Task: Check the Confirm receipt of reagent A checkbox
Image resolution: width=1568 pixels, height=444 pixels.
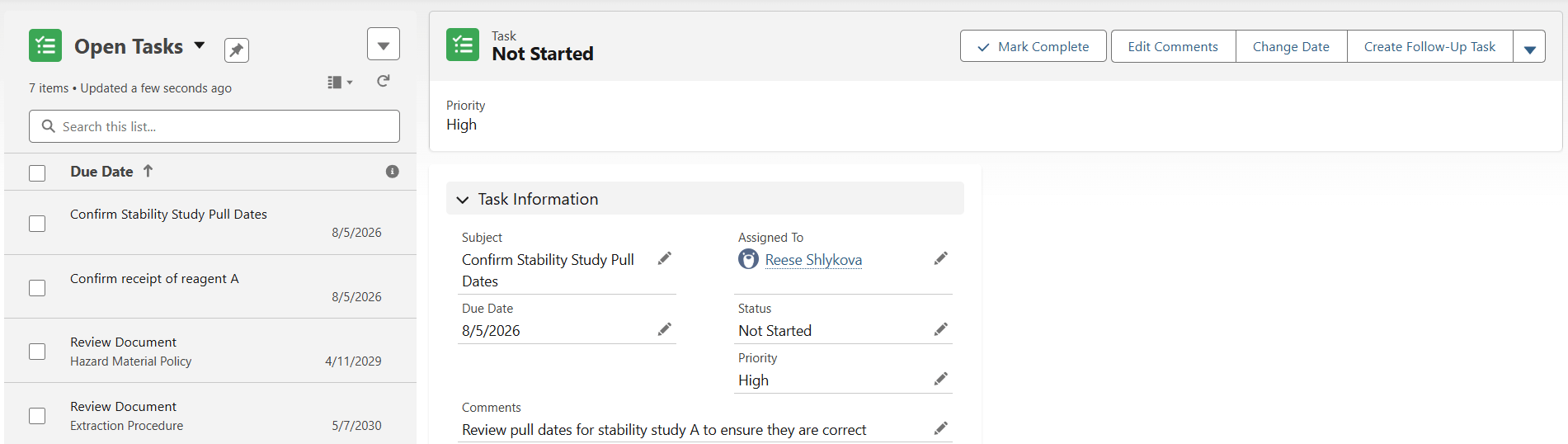Action: tap(37, 288)
